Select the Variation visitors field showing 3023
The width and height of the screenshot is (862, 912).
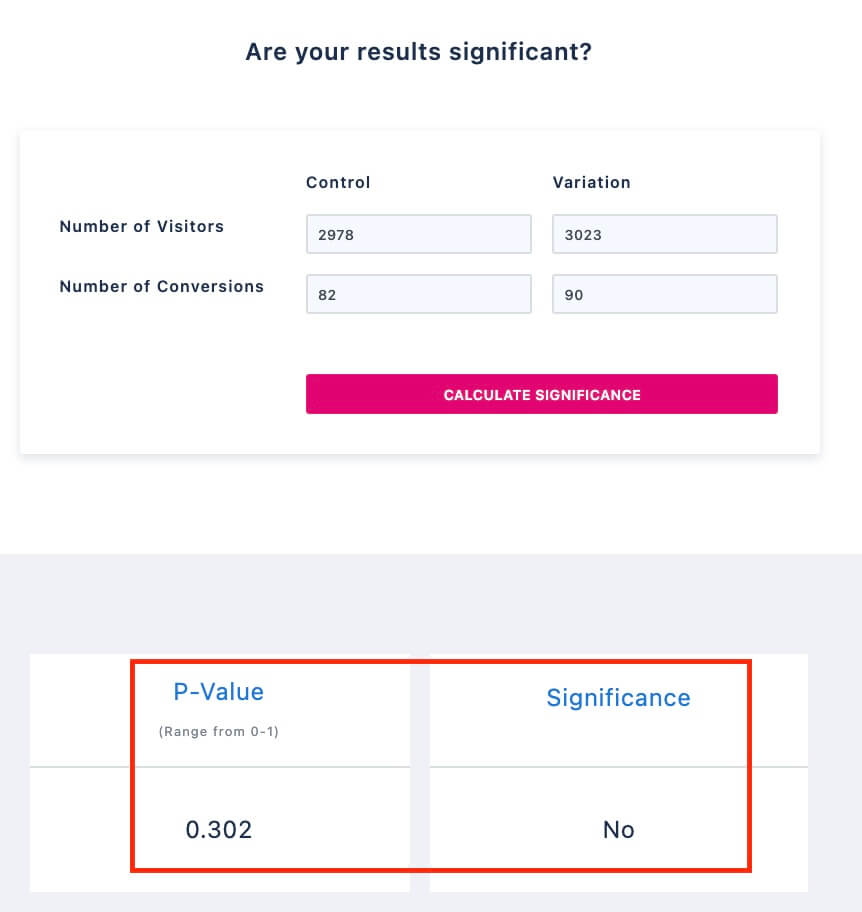tap(665, 234)
